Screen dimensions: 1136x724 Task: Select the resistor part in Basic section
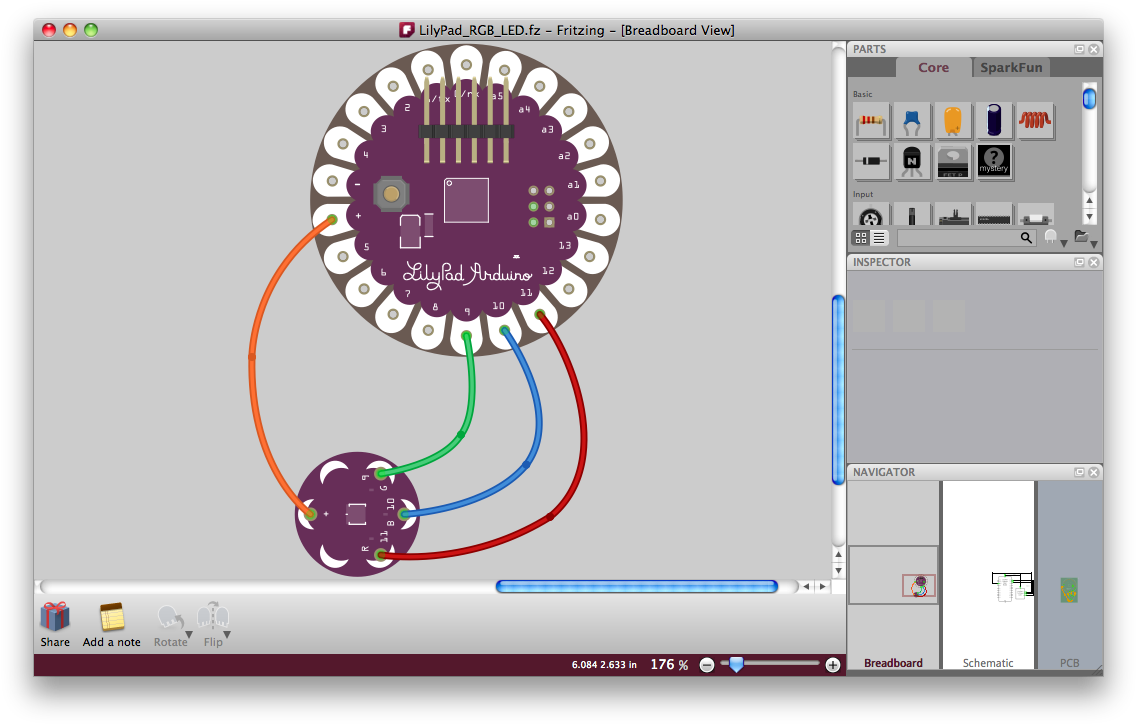(x=870, y=121)
